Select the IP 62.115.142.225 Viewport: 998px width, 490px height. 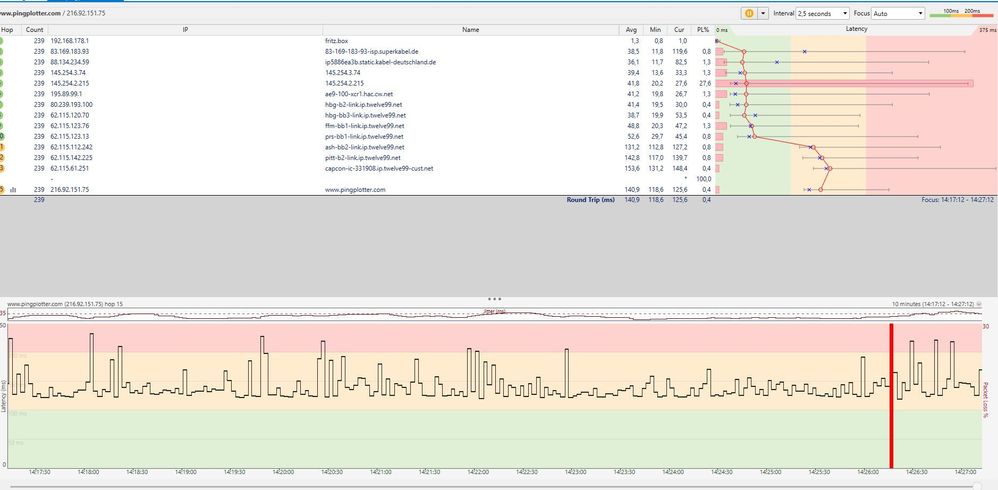click(x=71, y=158)
